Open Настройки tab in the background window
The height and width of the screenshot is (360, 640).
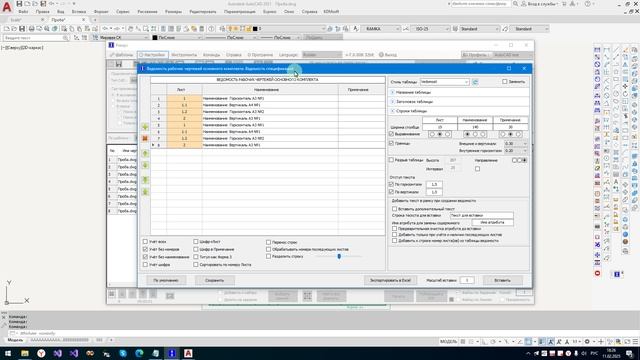tap(152, 55)
